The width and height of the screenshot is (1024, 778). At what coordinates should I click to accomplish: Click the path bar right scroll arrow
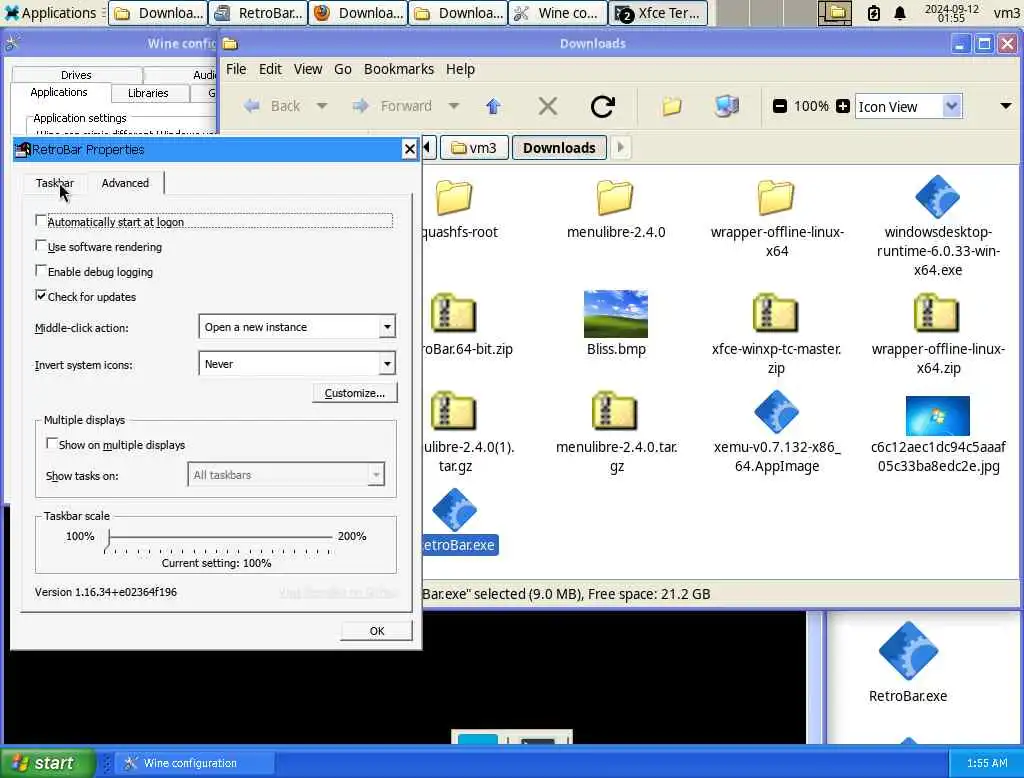[x=620, y=148]
